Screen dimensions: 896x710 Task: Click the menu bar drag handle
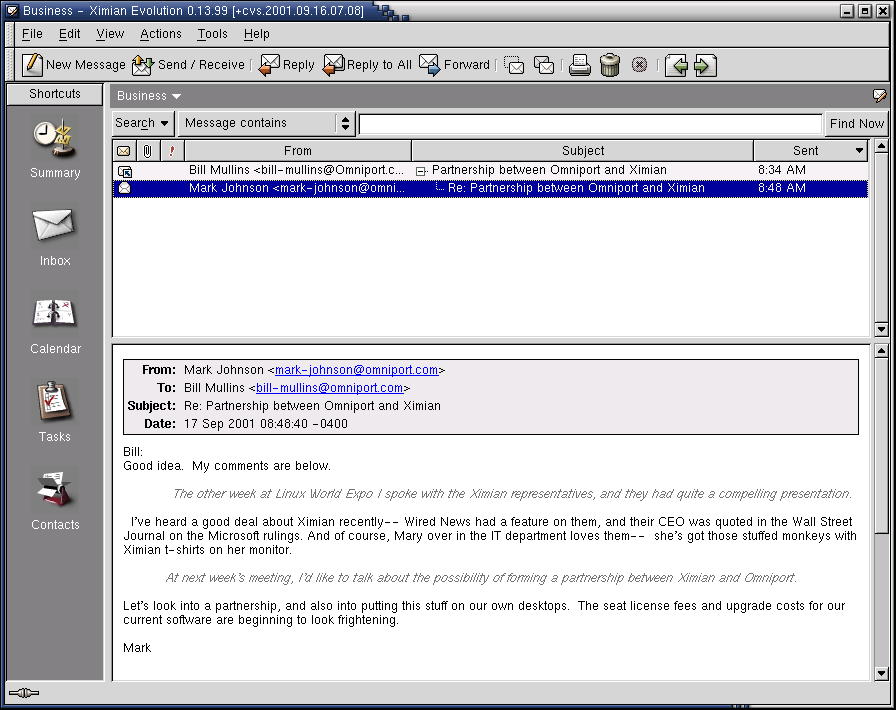9,34
